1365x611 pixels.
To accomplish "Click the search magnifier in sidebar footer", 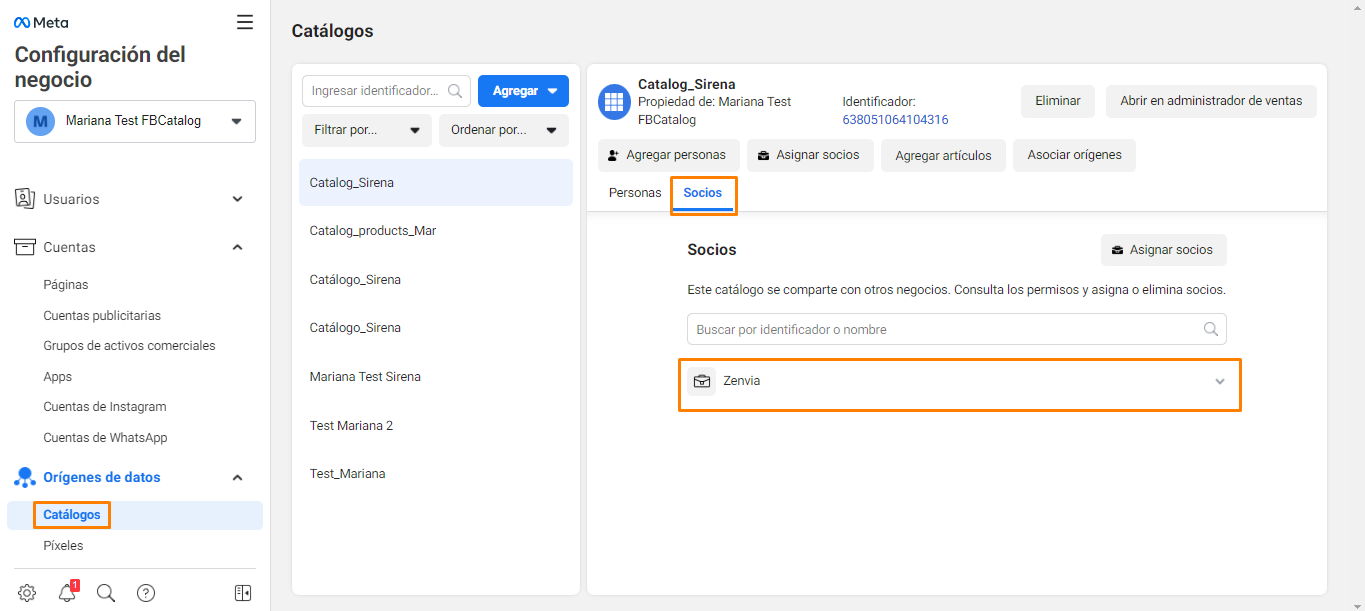I will (x=106, y=593).
